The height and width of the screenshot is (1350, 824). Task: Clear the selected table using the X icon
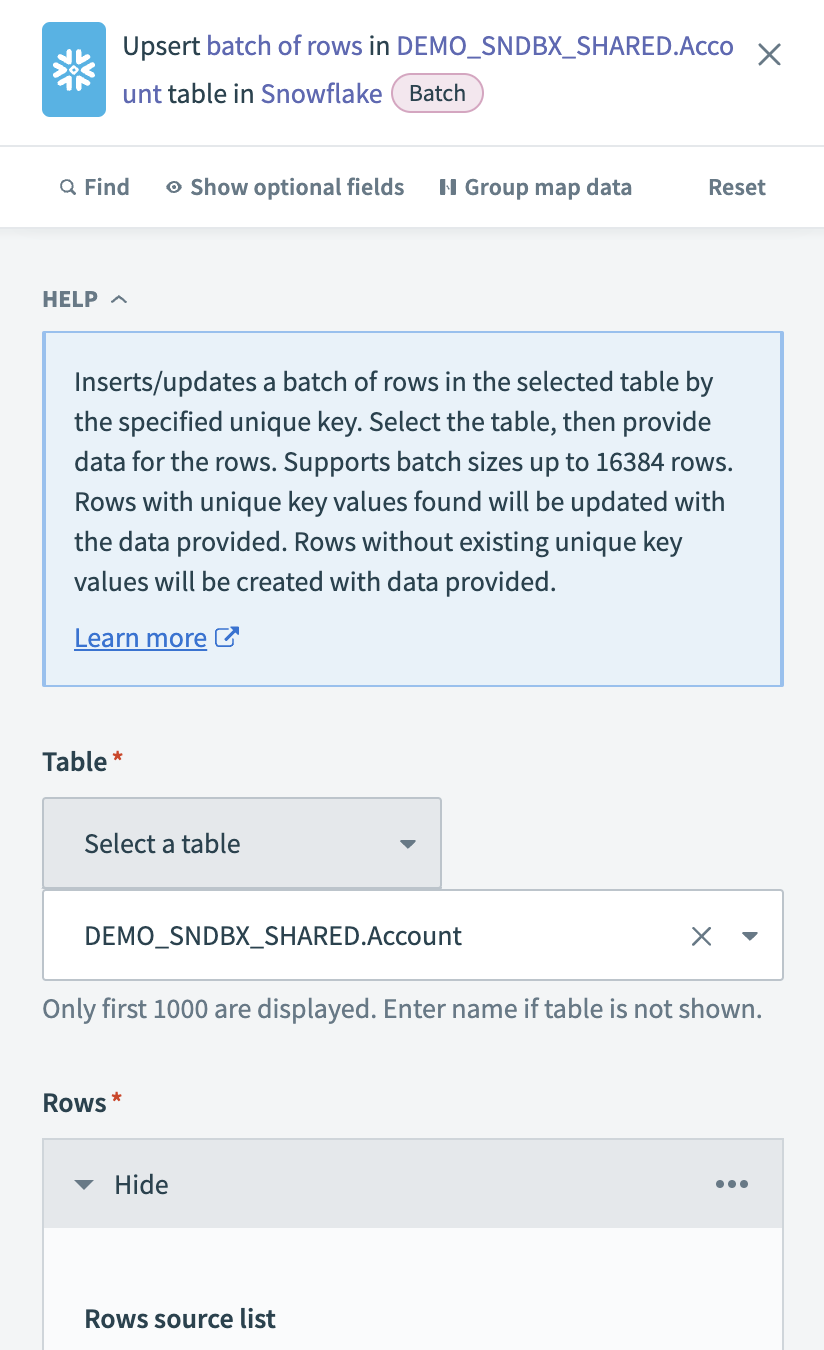pyautogui.click(x=701, y=936)
